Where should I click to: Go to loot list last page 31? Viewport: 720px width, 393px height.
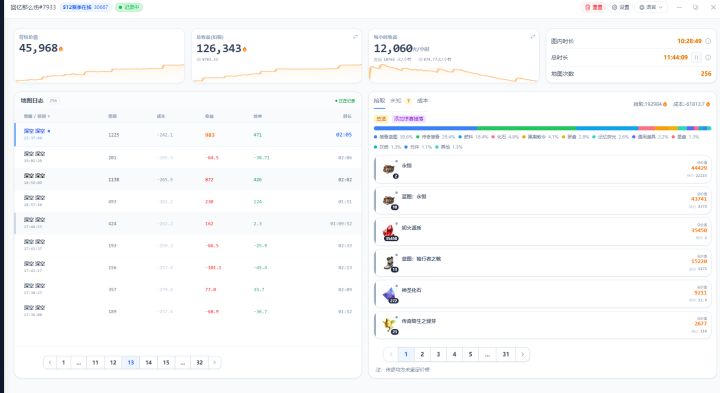(x=506, y=354)
